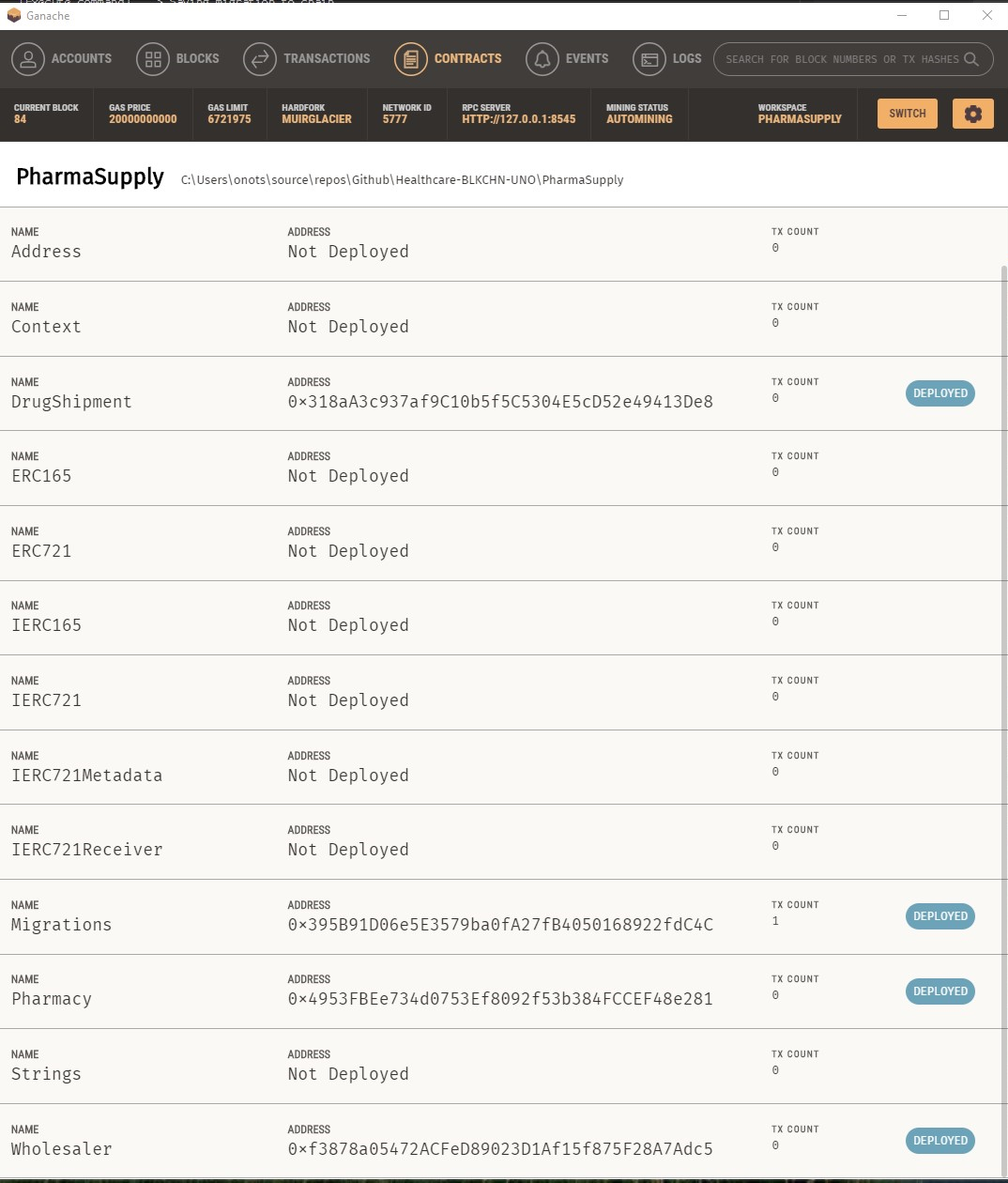Click the DEPLOYED badge on Wholesaler
1008x1183 pixels.
[x=939, y=1140]
